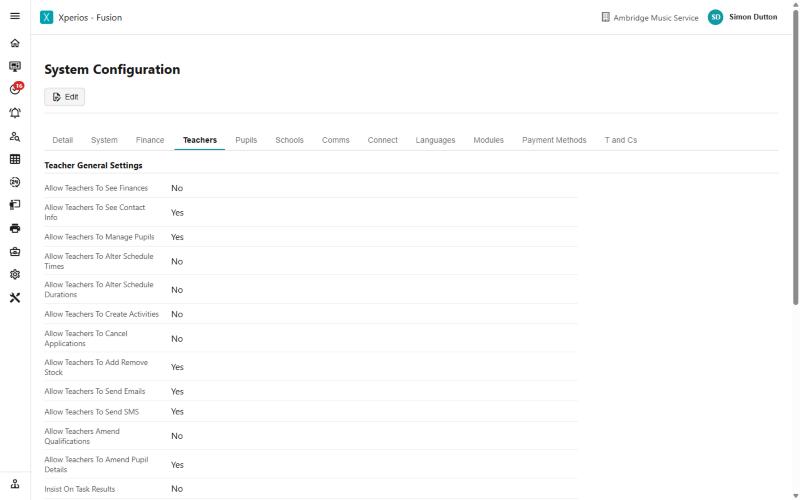
Task: Click 'Allow Teachers To Create Activities' label
Action: tap(102, 314)
